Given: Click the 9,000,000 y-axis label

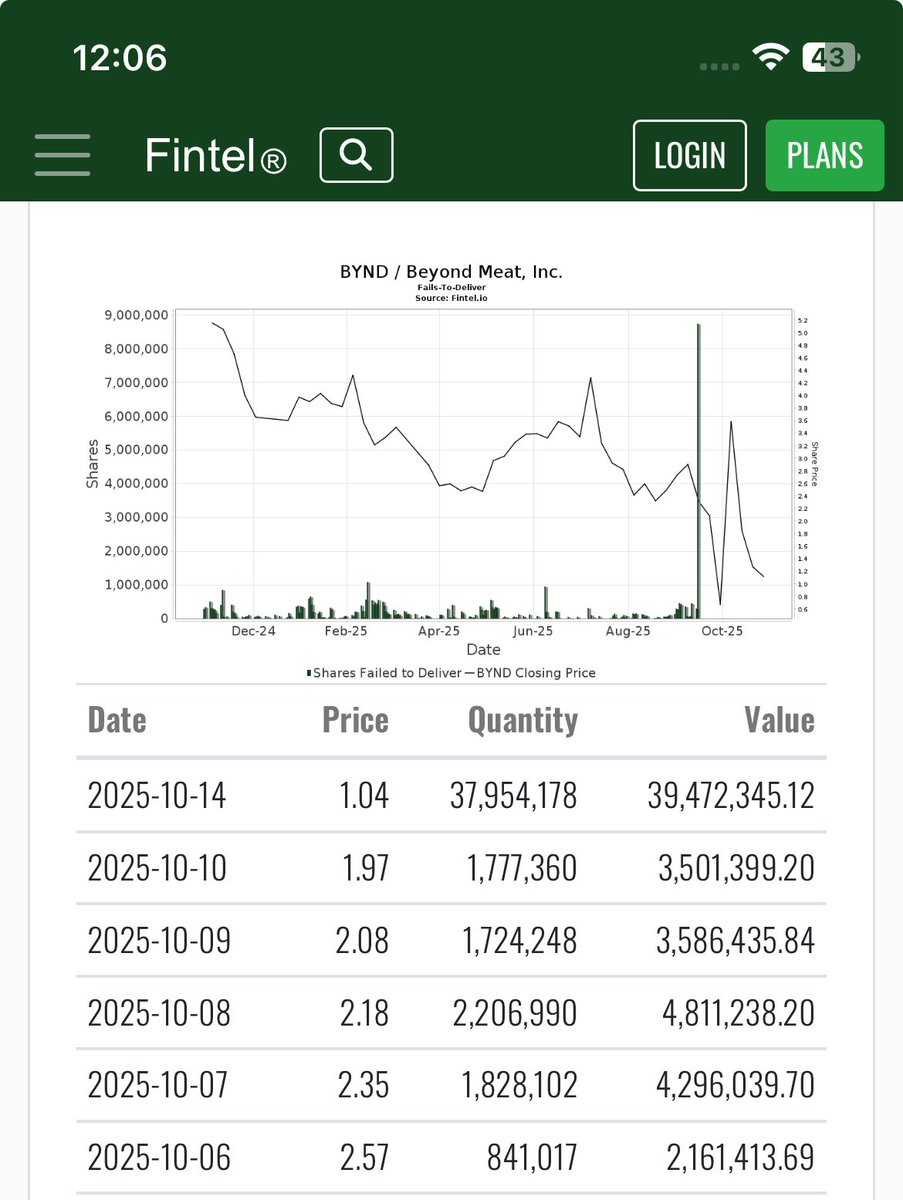Looking at the screenshot, I should [136, 315].
